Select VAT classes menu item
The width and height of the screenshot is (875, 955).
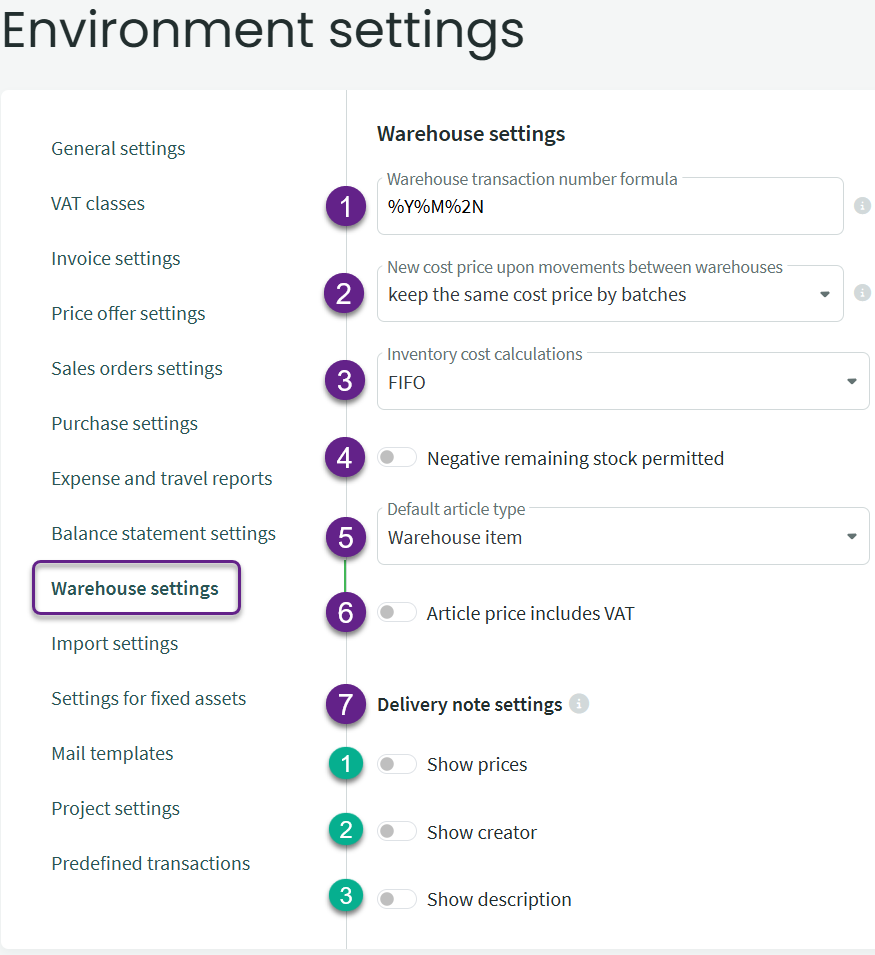click(98, 203)
